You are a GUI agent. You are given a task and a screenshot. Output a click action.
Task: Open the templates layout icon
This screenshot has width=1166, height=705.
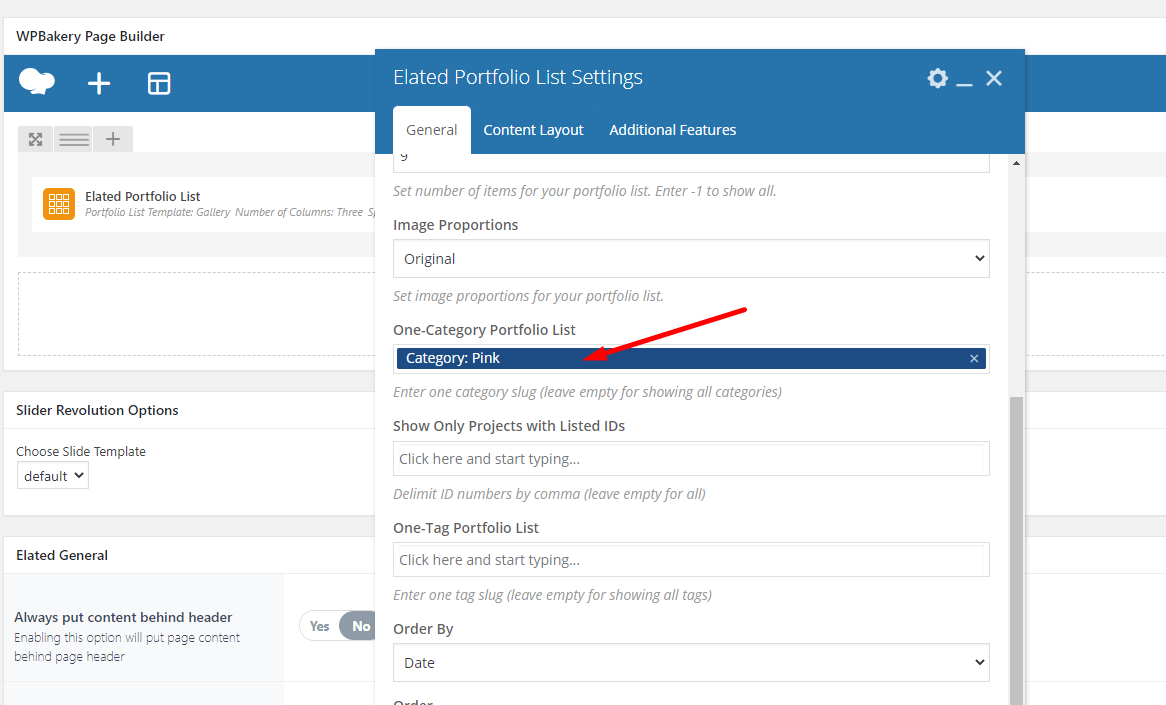click(x=159, y=83)
